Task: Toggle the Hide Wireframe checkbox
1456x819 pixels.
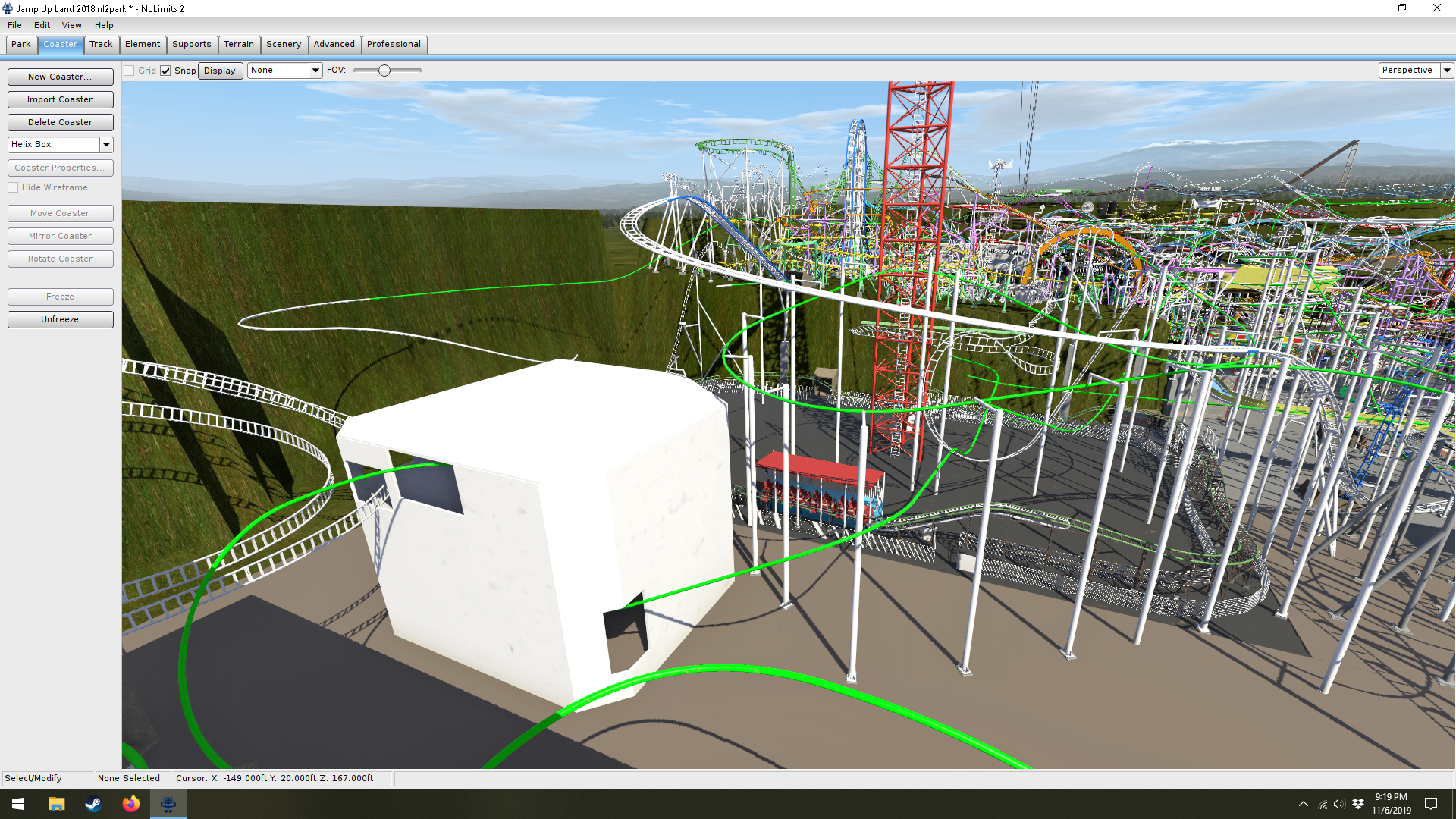Action: (x=14, y=187)
